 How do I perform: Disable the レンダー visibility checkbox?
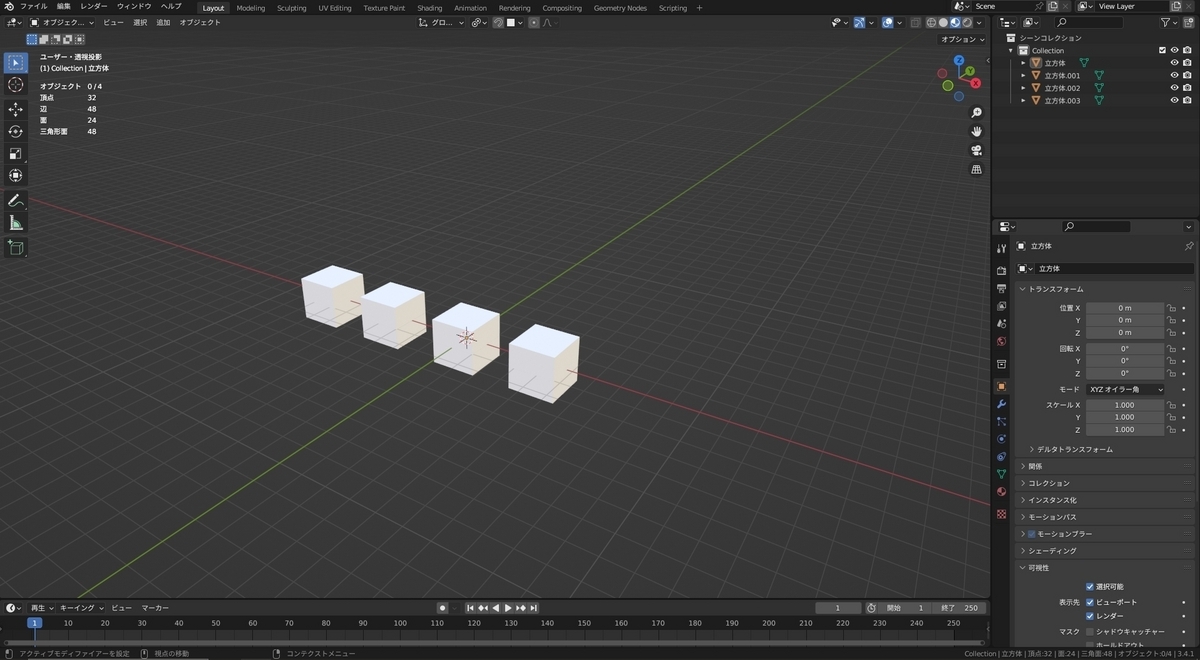(x=1090, y=616)
